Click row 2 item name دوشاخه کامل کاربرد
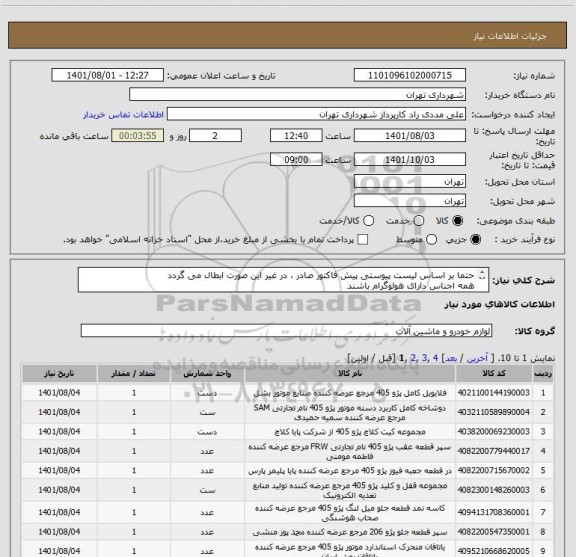The width and height of the screenshot is (576, 557). pyautogui.click(x=350, y=412)
